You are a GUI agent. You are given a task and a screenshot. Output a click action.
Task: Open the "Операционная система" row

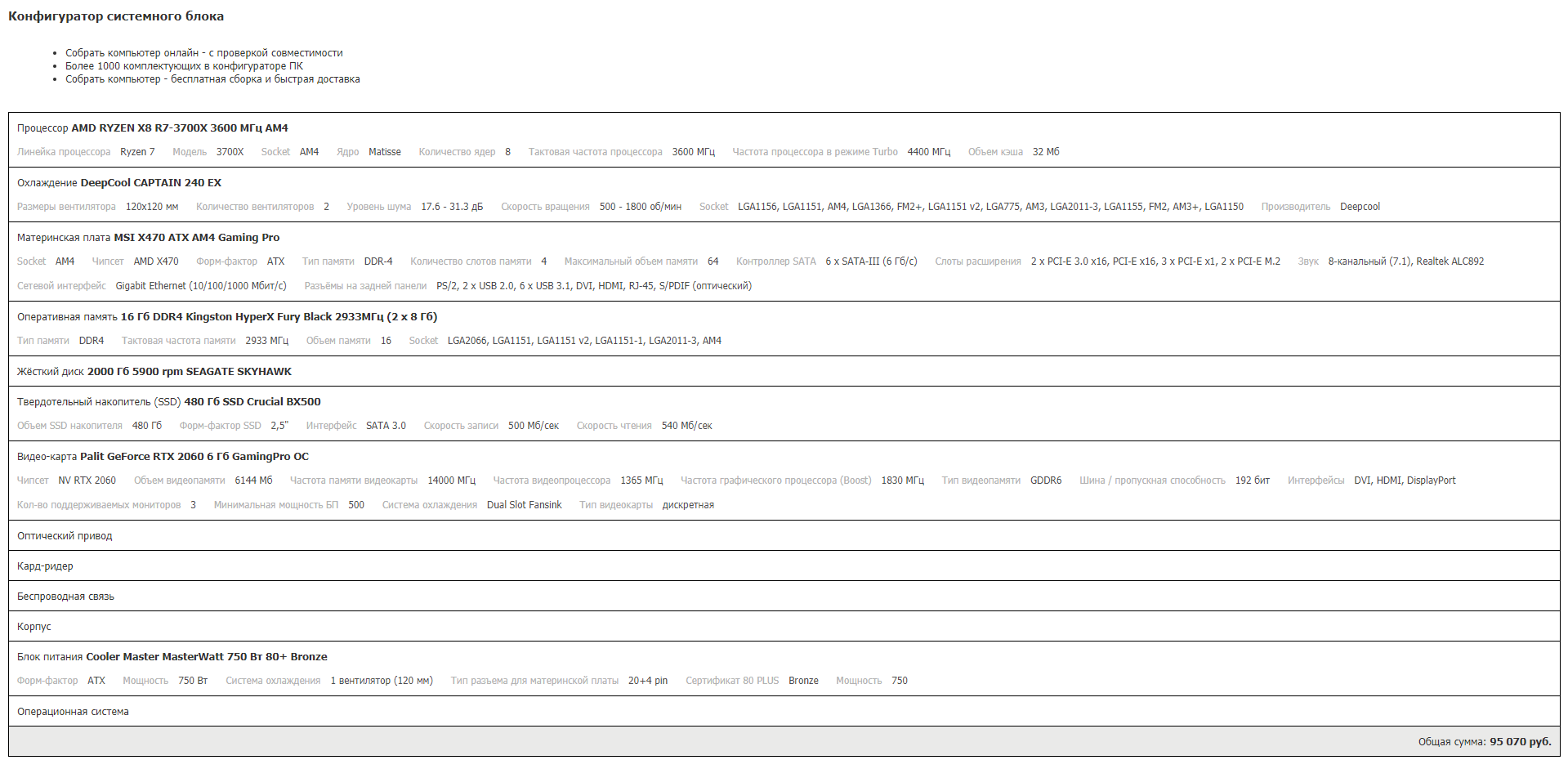[784, 711]
